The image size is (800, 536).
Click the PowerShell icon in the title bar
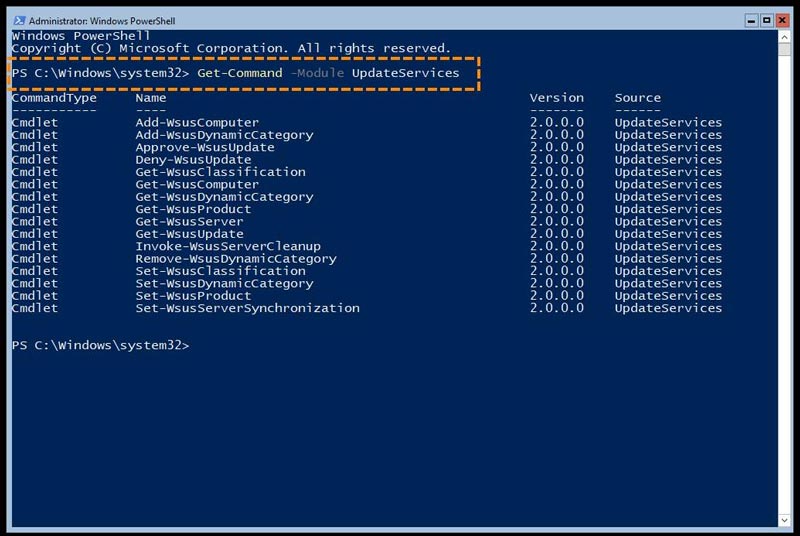tap(19, 20)
